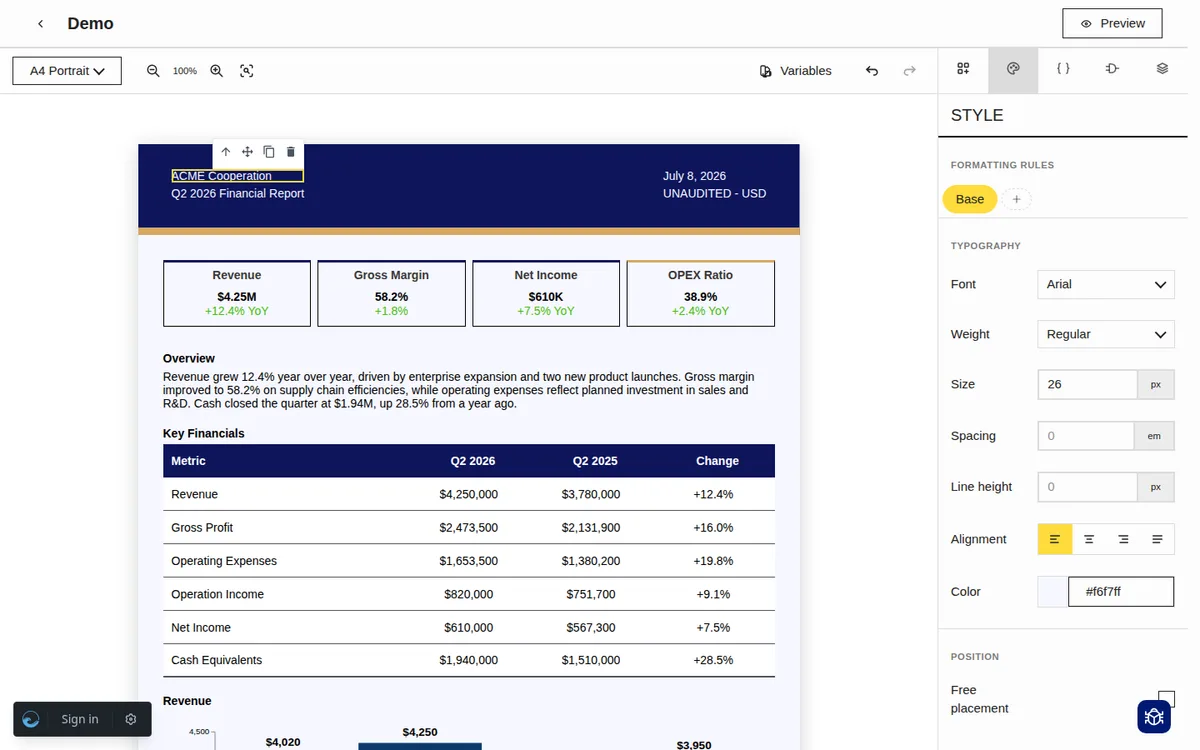
Task: Click the Gross Profit row label
Action: [x=202, y=527]
